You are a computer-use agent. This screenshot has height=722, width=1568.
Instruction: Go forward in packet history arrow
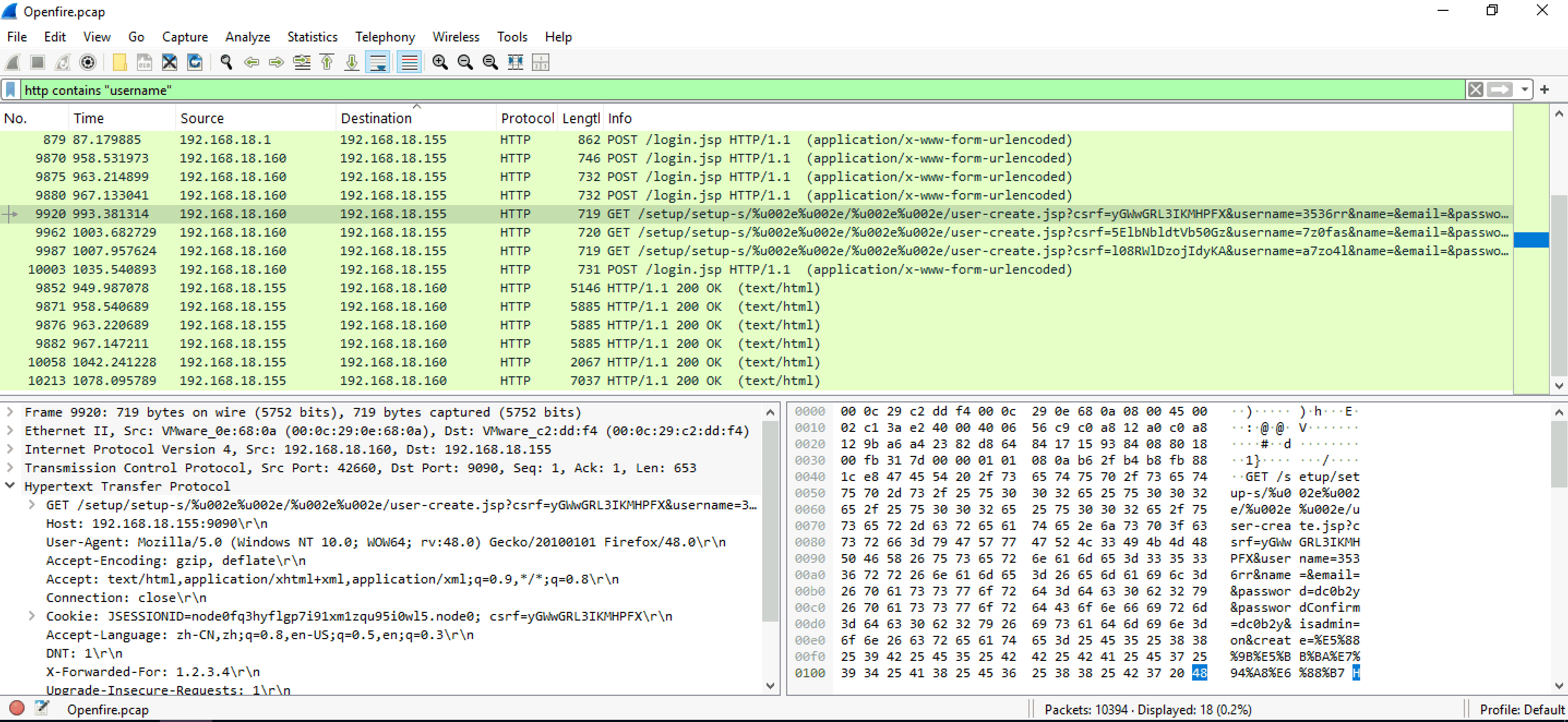[277, 62]
